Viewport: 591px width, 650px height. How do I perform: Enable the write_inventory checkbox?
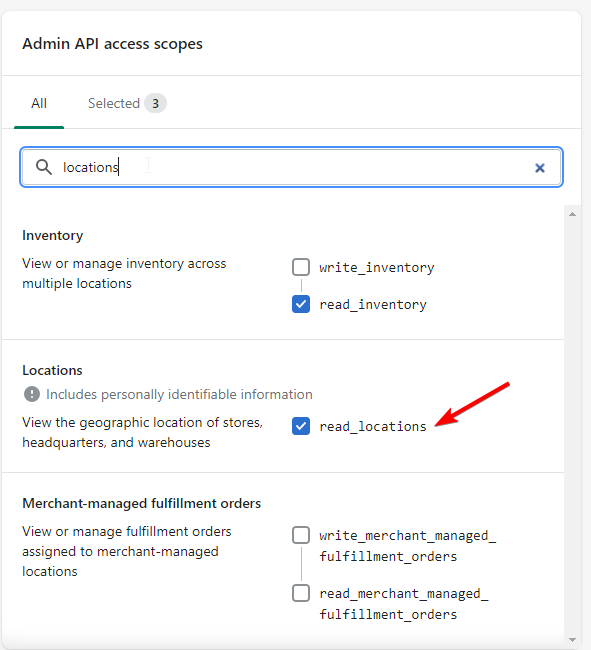coord(301,267)
